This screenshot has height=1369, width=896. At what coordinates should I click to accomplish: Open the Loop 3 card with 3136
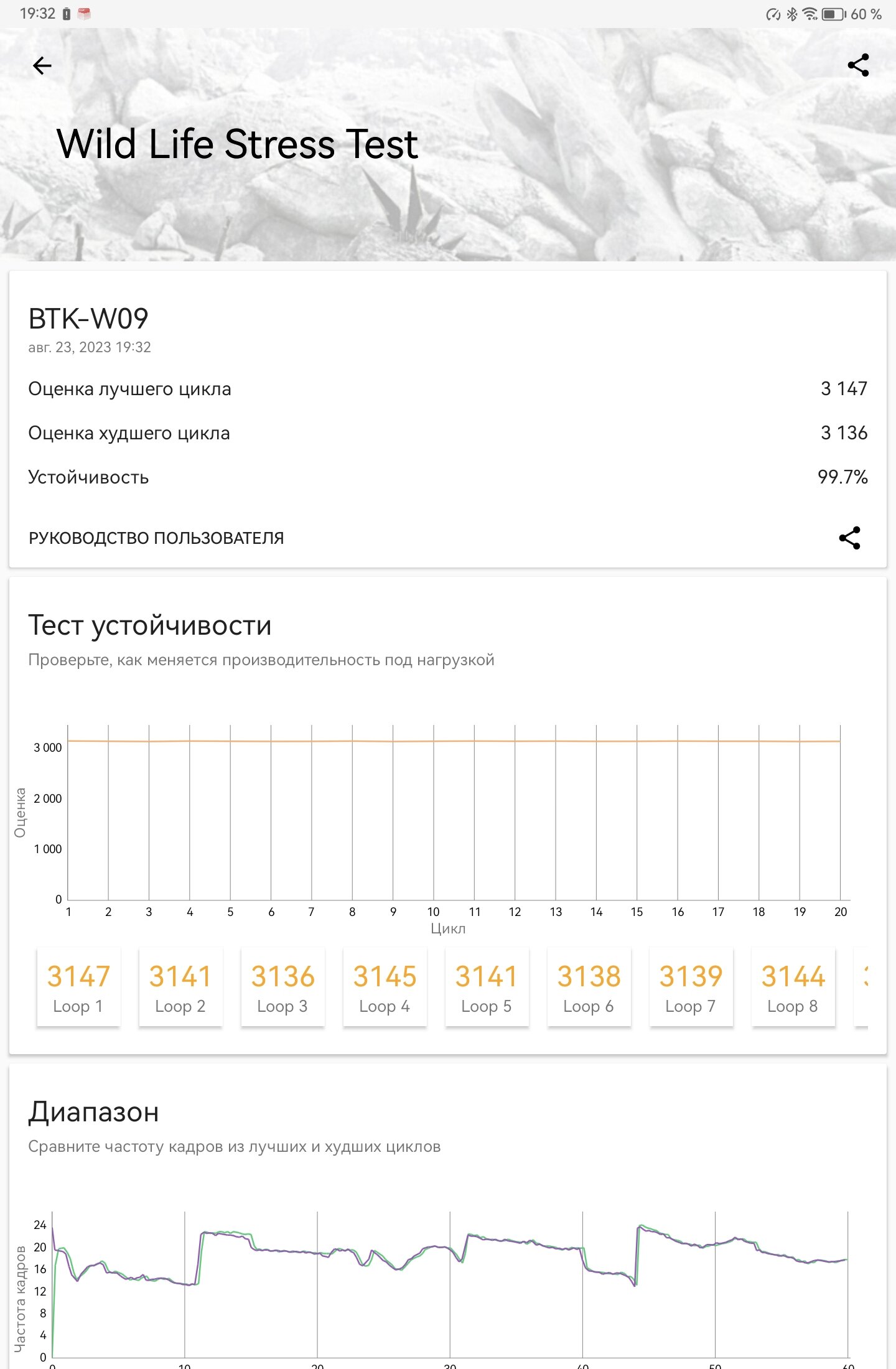[x=282, y=987]
